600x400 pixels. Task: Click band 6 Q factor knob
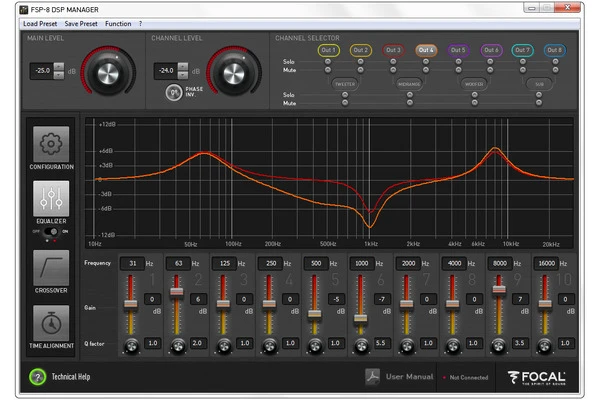coord(361,346)
